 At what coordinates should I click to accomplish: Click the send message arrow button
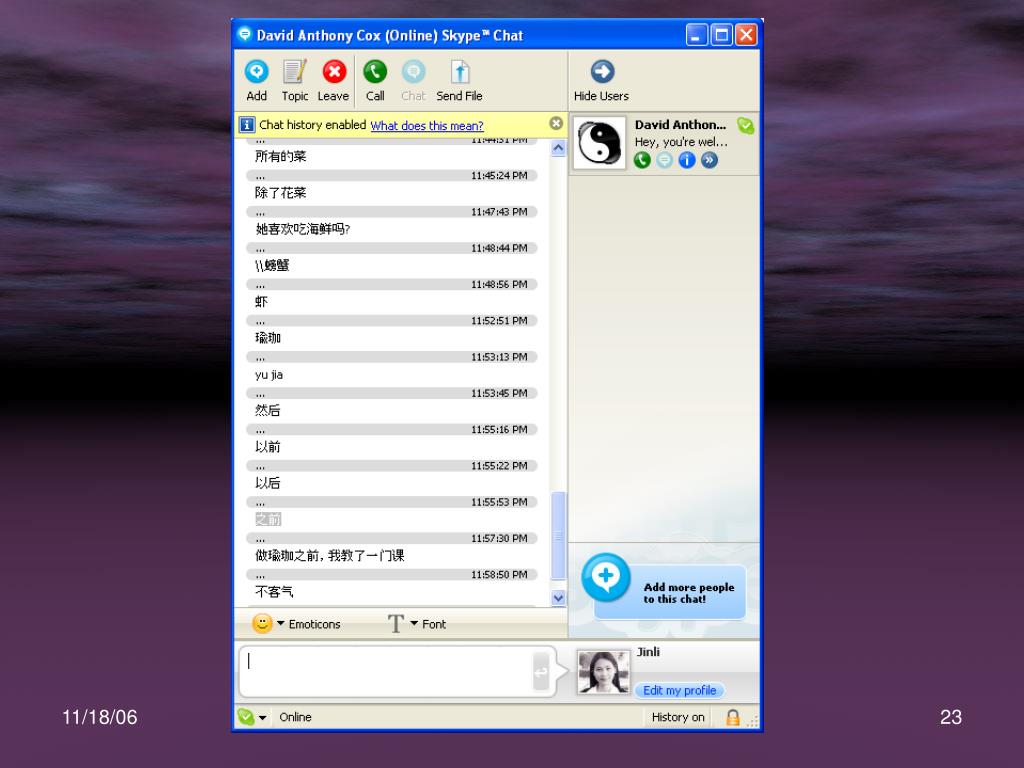(x=541, y=671)
